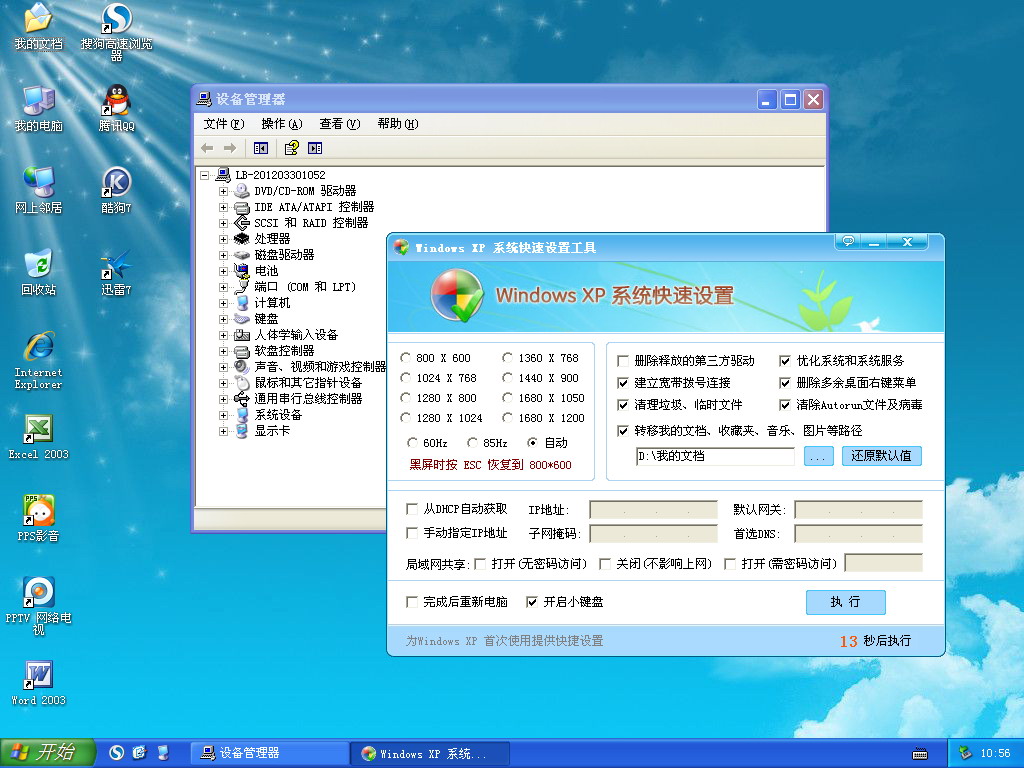Select the 网上邻居 desktop icon
This screenshot has width=1024, height=768.
pyautogui.click(x=39, y=190)
